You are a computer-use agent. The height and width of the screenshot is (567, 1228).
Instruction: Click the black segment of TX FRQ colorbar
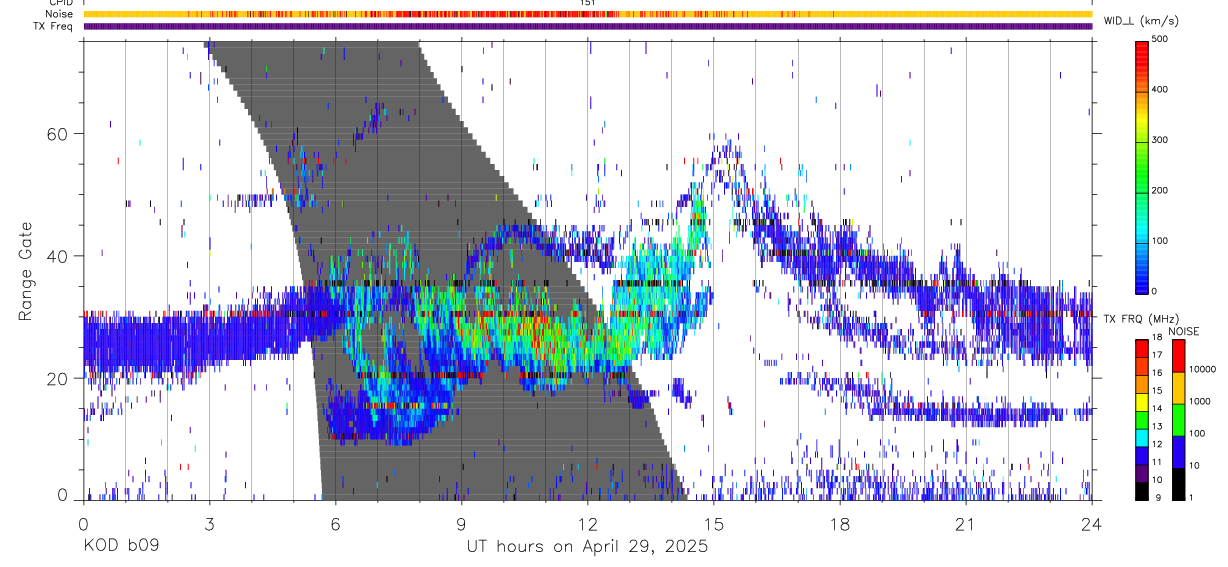(1141, 491)
